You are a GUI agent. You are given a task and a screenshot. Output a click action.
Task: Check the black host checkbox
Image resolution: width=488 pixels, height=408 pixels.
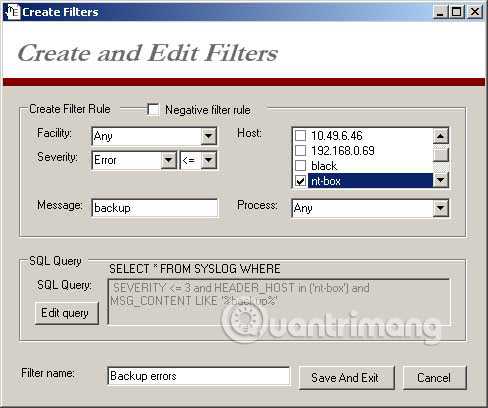(300, 166)
